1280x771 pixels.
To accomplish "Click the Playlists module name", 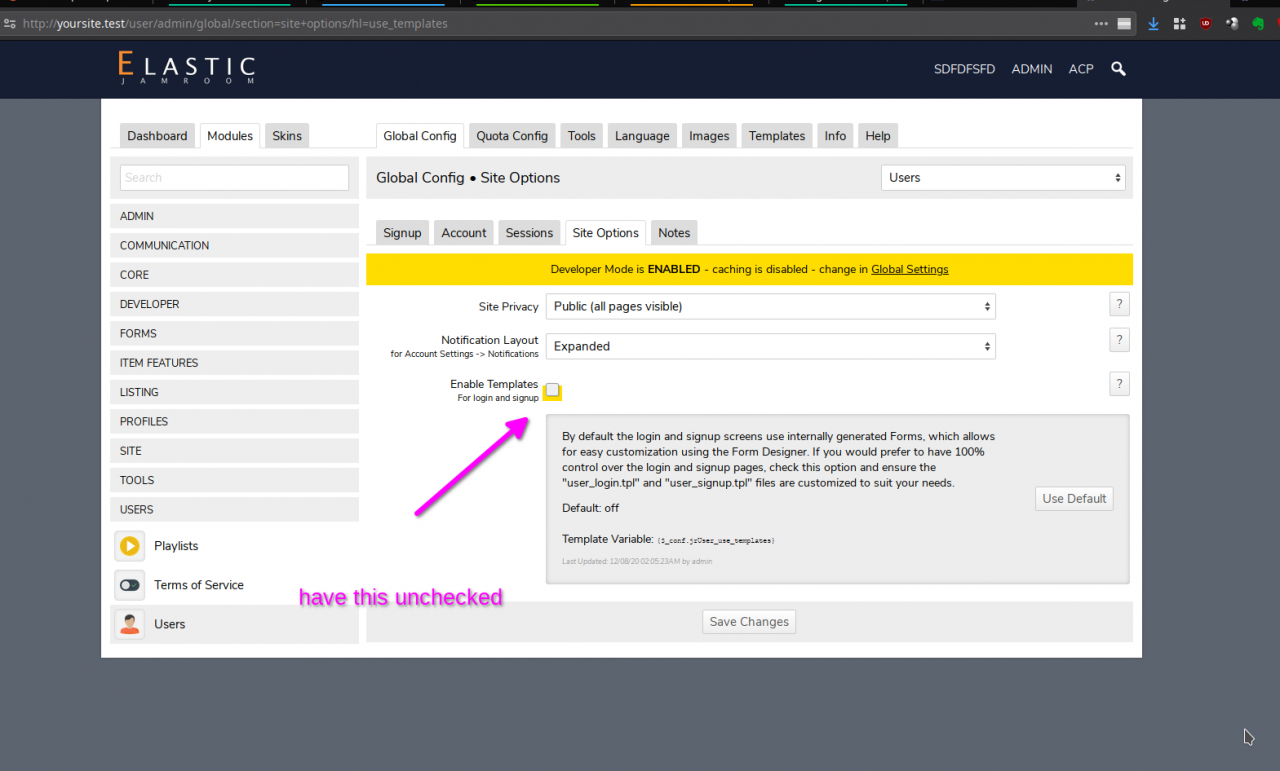I will click(176, 546).
